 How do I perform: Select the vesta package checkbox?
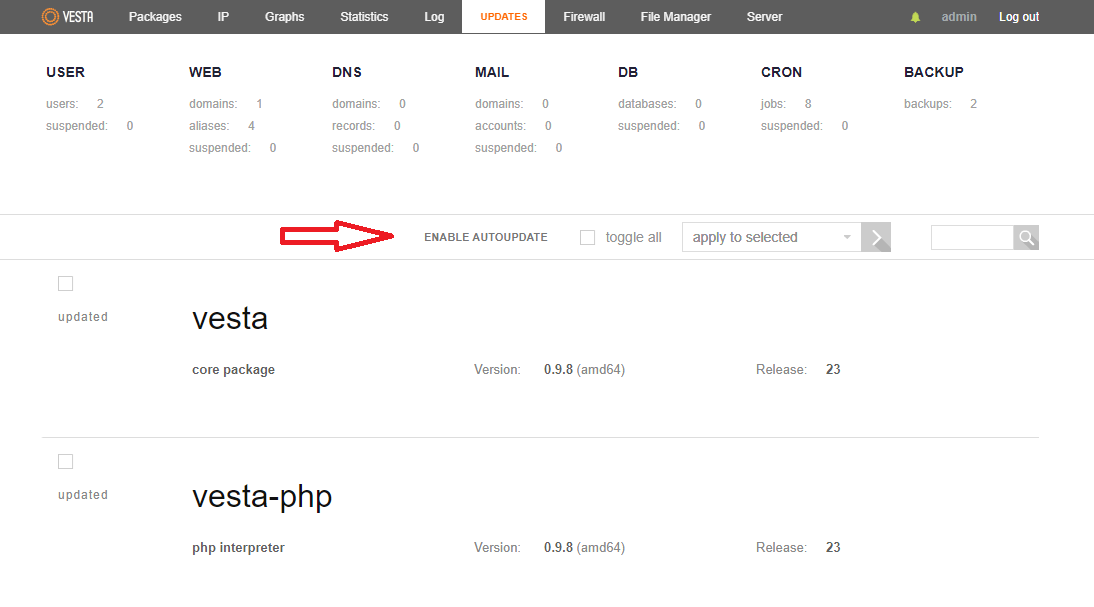[66, 283]
